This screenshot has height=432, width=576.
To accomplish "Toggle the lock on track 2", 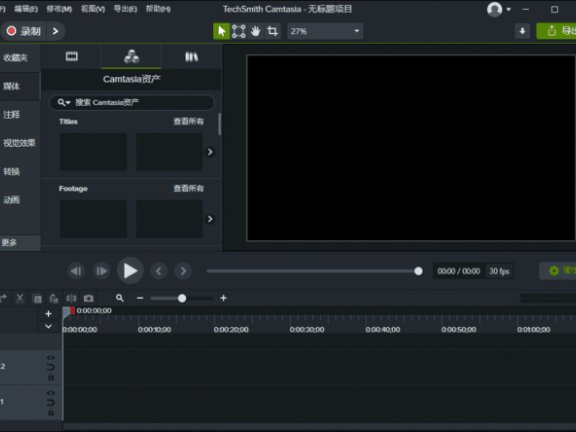I will pyautogui.click(x=51, y=377).
